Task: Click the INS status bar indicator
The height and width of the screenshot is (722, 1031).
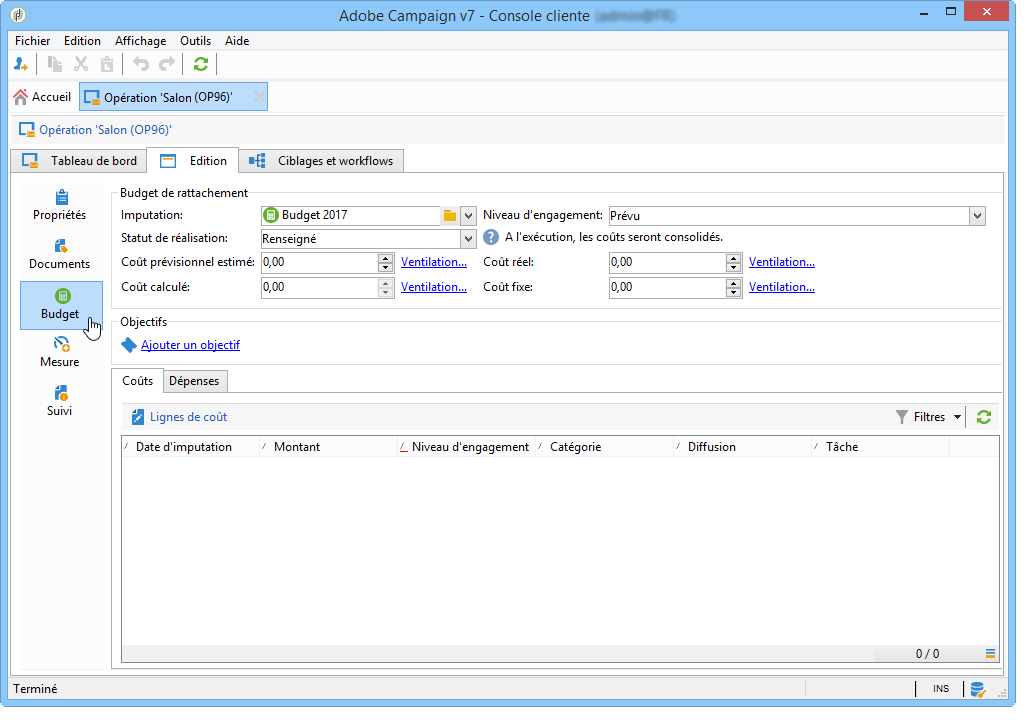Action: click(941, 688)
